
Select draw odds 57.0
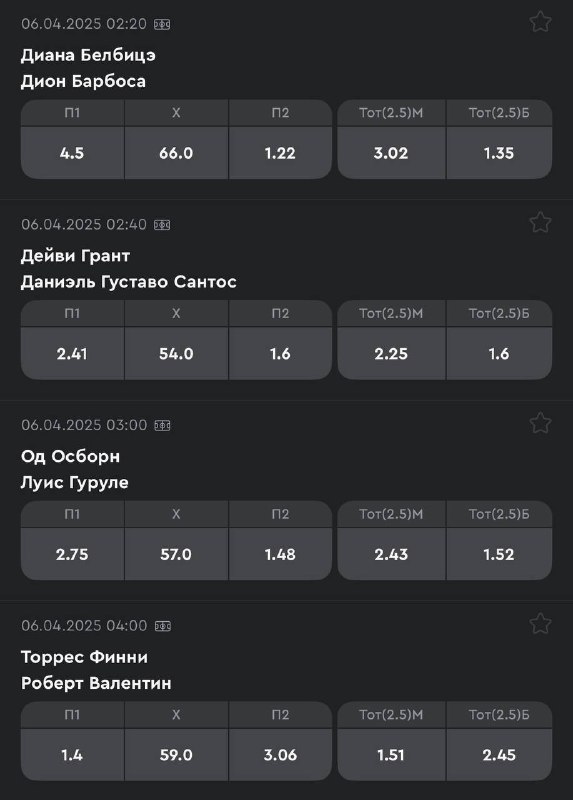click(x=176, y=554)
